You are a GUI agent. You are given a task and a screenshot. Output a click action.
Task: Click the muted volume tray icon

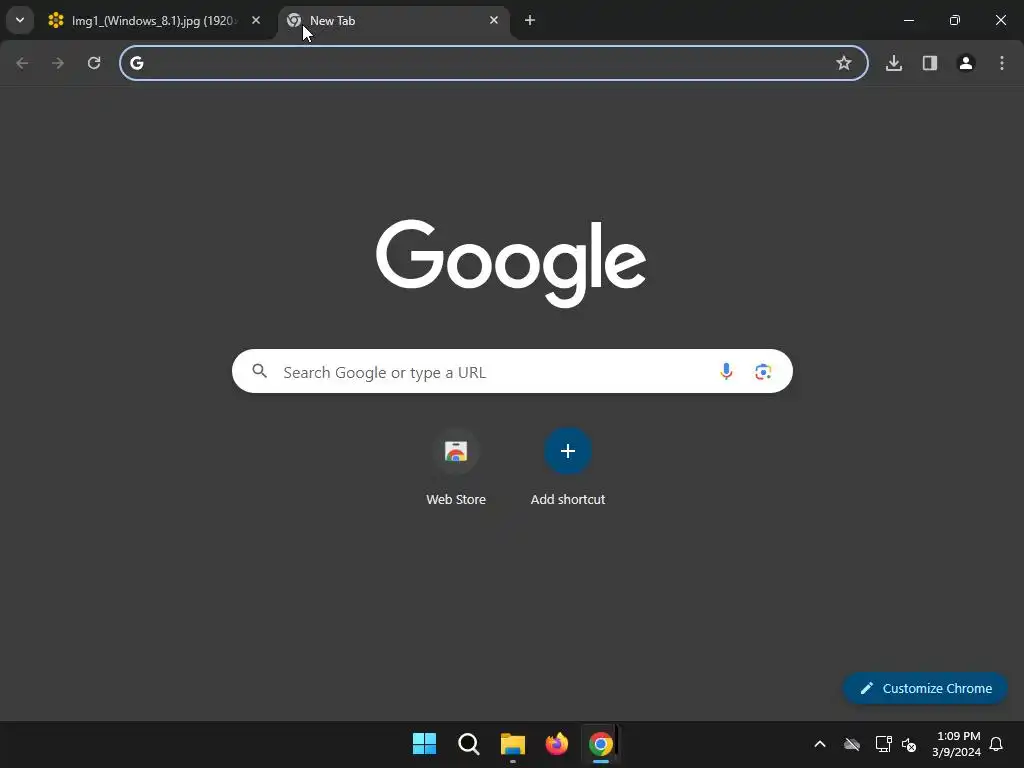point(909,744)
